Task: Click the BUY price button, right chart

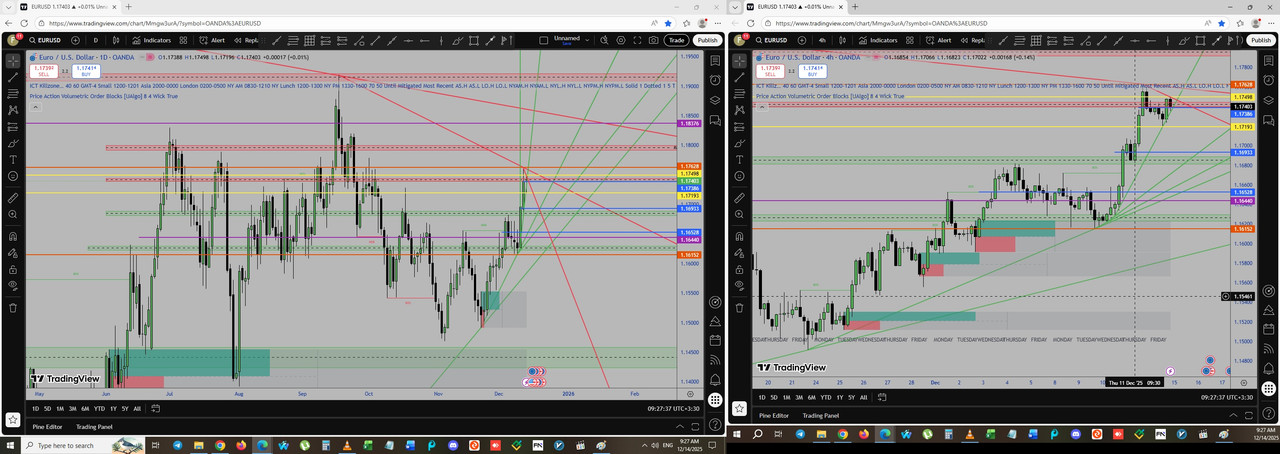Action: click(x=814, y=71)
